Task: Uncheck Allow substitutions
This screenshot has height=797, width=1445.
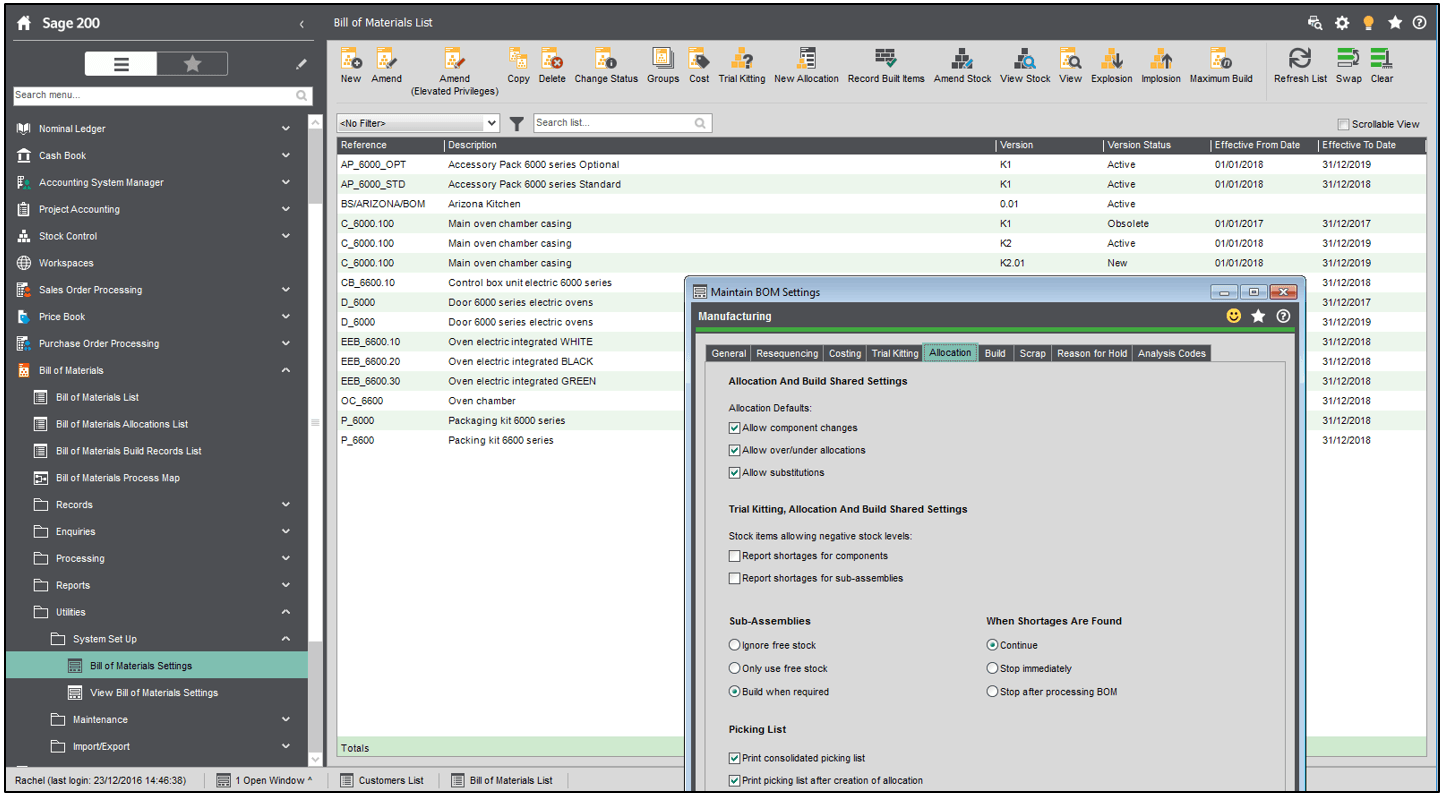Action: (735, 472)
